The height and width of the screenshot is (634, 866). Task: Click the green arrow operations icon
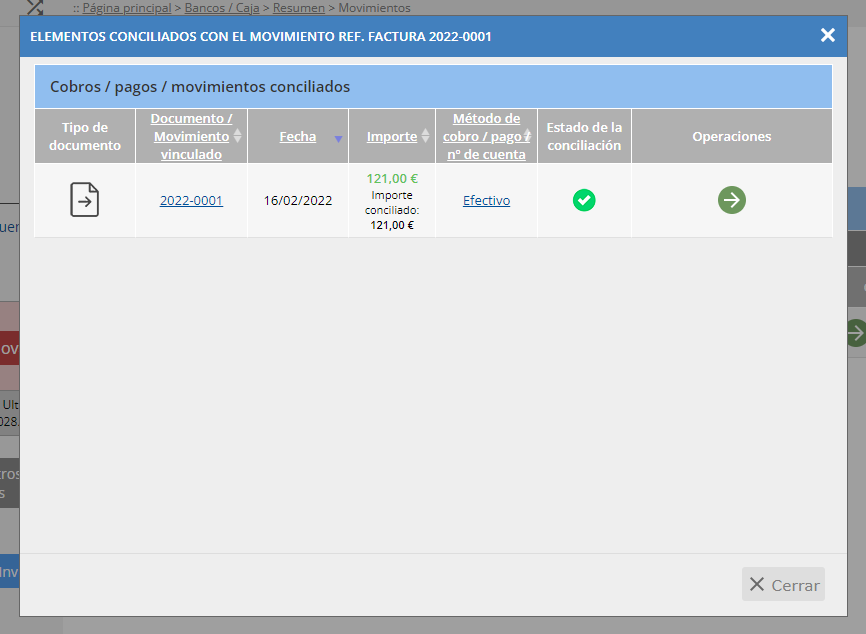click(732, 200)
